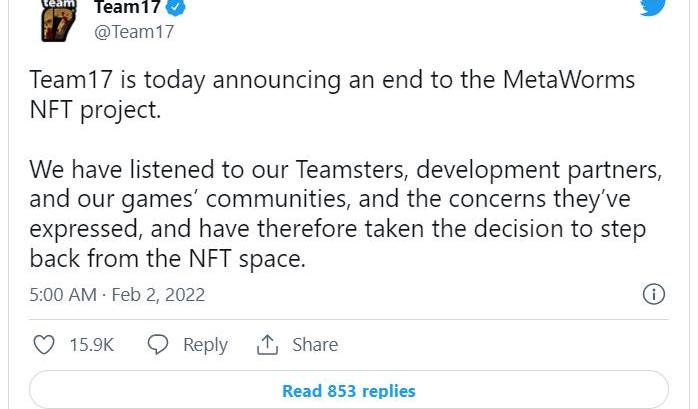This screenshot has height=409, width=698.
Task: Click the 5:00 AM tweet time
Action: 63,295
